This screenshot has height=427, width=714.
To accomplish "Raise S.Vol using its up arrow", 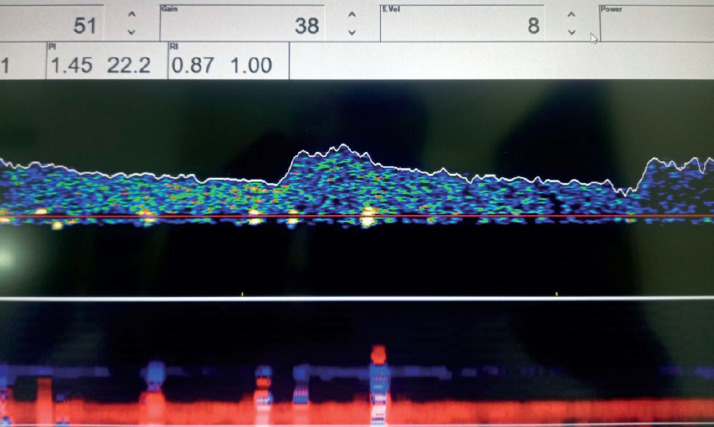I will [571, 14].
